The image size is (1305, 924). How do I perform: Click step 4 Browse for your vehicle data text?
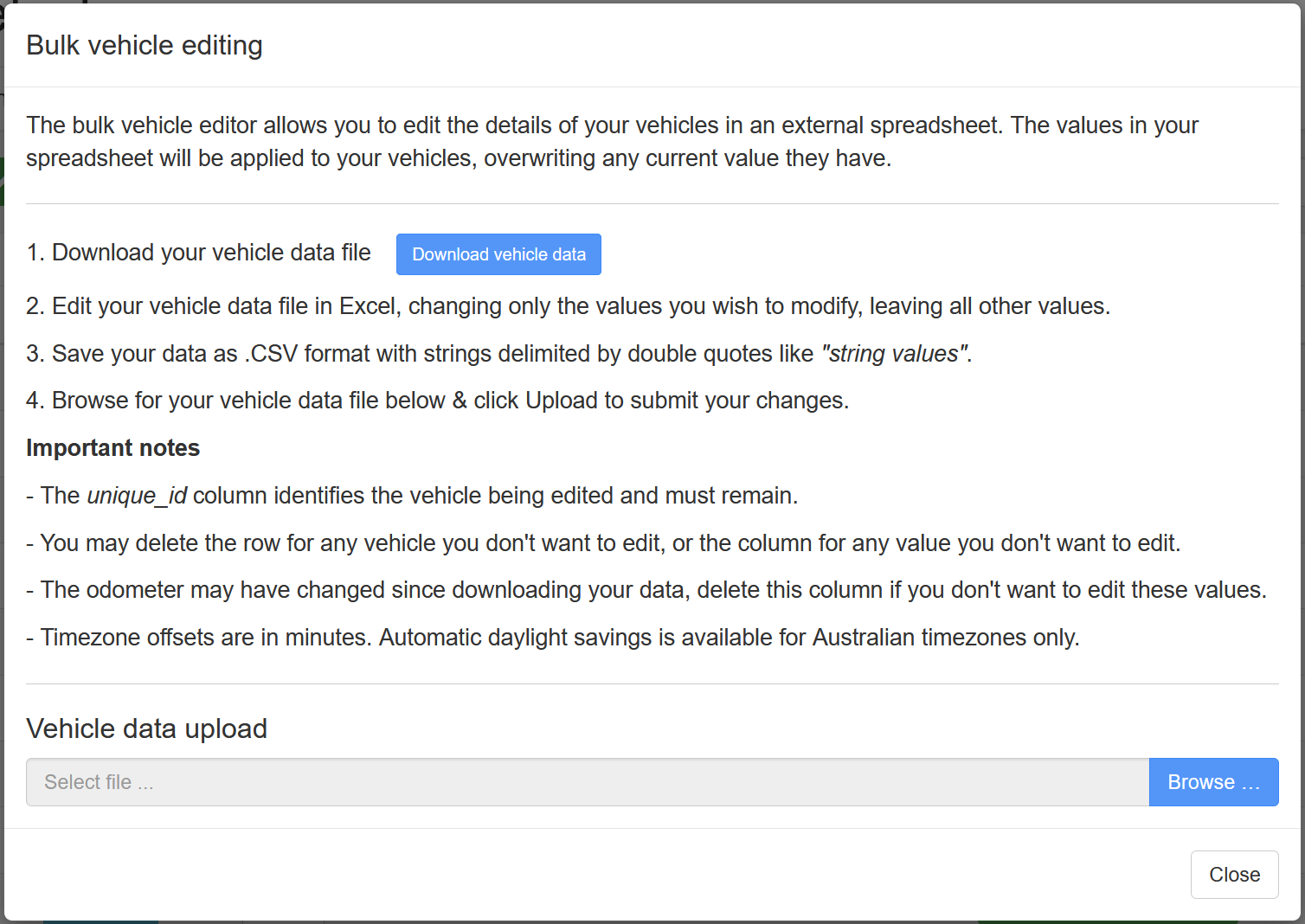pos(437,401)
